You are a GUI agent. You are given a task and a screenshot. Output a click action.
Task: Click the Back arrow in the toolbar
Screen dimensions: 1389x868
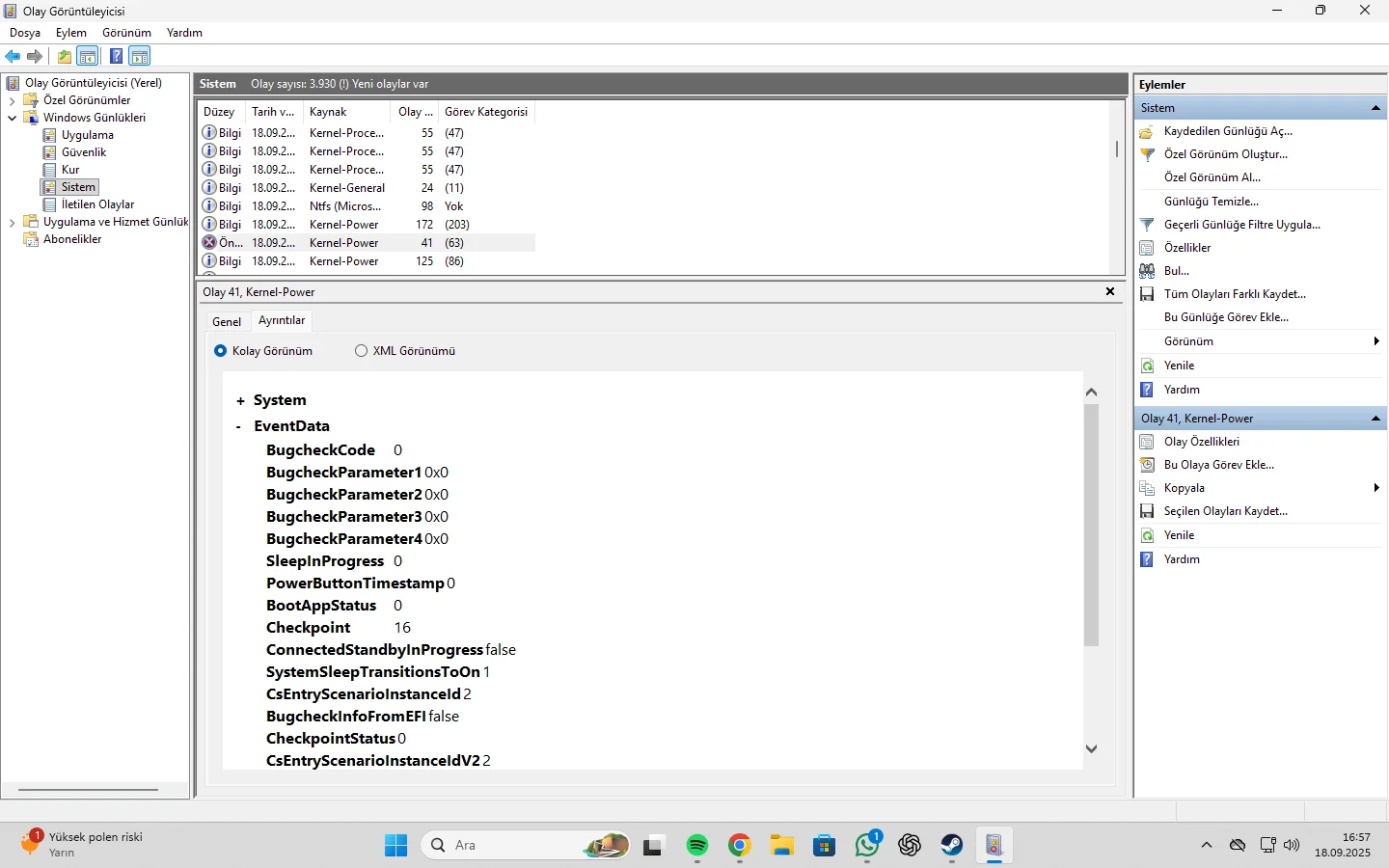pos(13,56)
